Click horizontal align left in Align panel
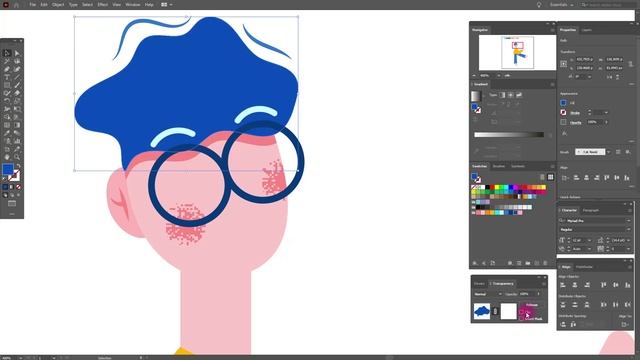640x360 pixels. click(563, 285)
